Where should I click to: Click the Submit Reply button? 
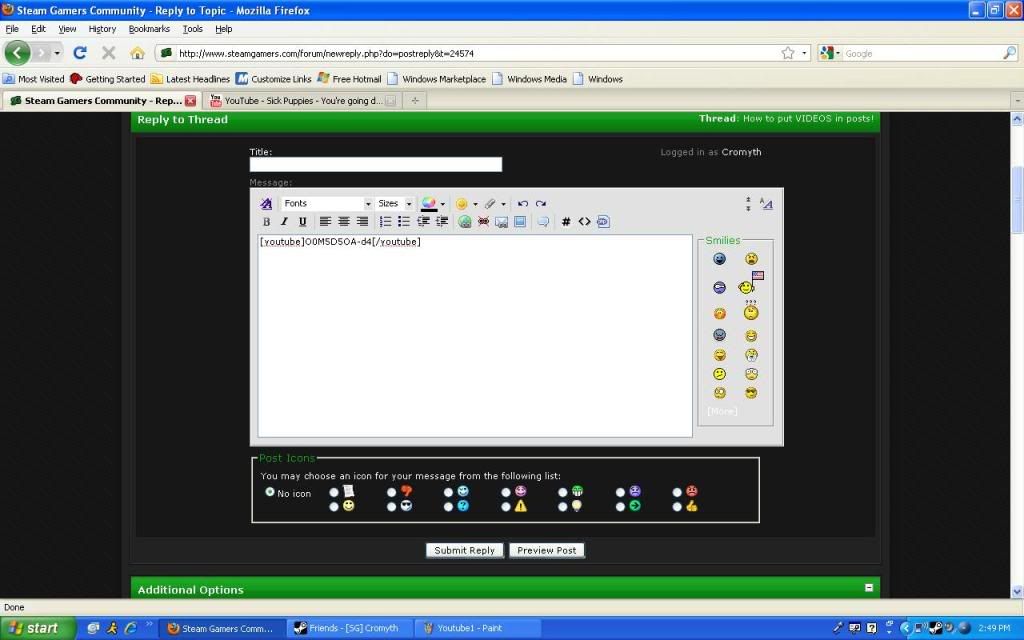(464, 550)
